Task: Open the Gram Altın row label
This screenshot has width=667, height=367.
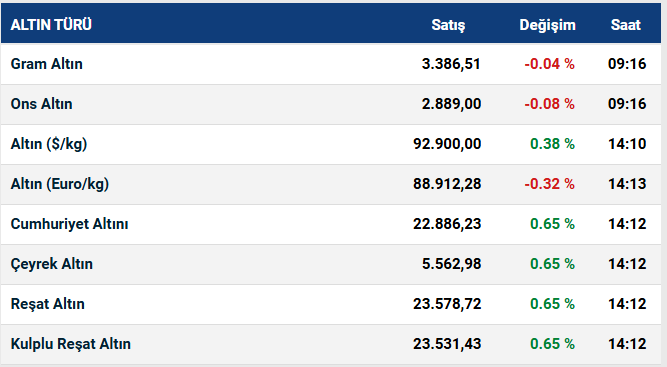Action: point(46,64)
